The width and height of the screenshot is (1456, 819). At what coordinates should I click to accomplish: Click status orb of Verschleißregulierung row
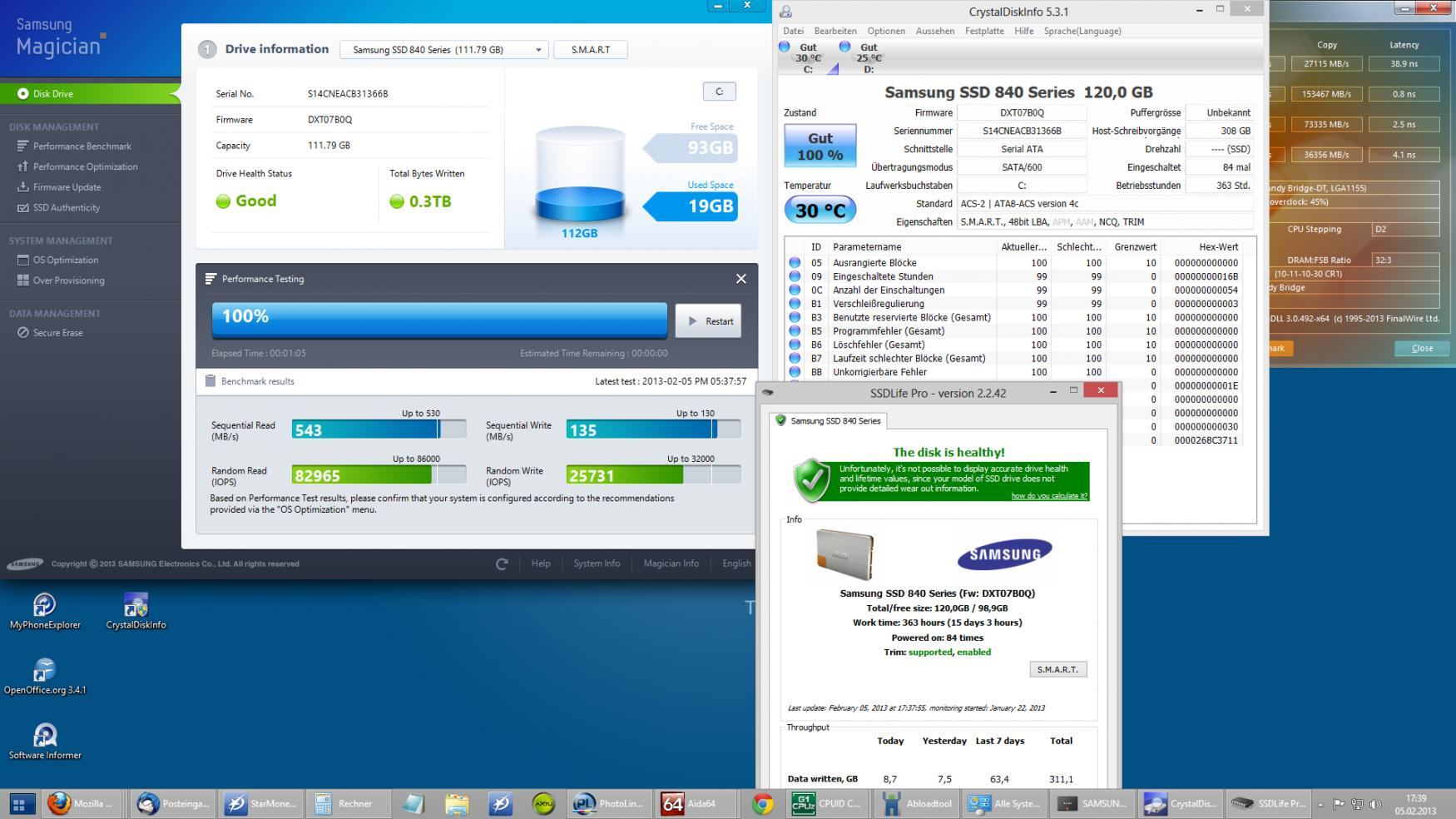(x=795, y=304)
